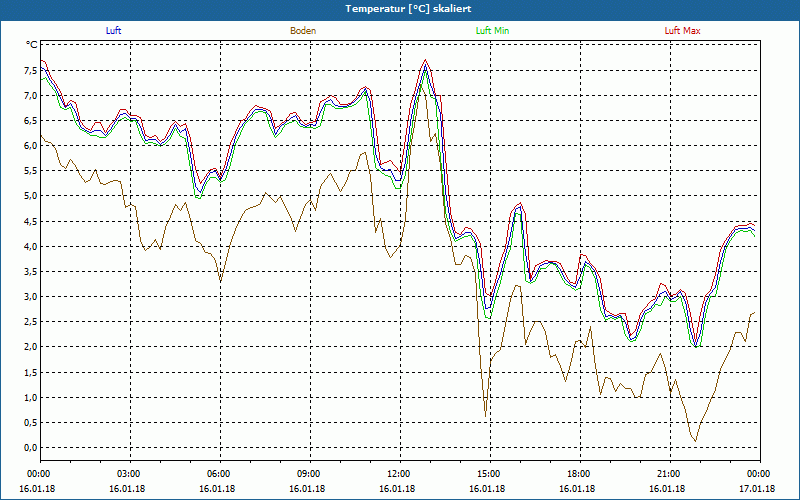Click the '03:00' time axis label

(x=130, y=474)
